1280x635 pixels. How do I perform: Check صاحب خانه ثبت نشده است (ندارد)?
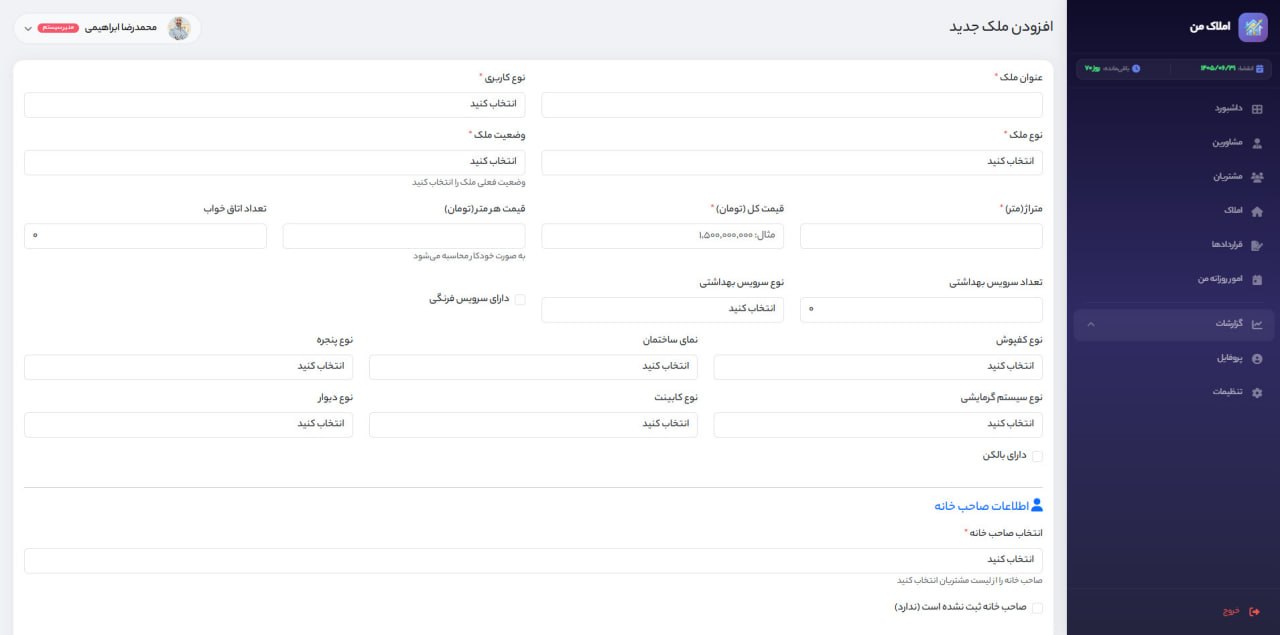1037,607
